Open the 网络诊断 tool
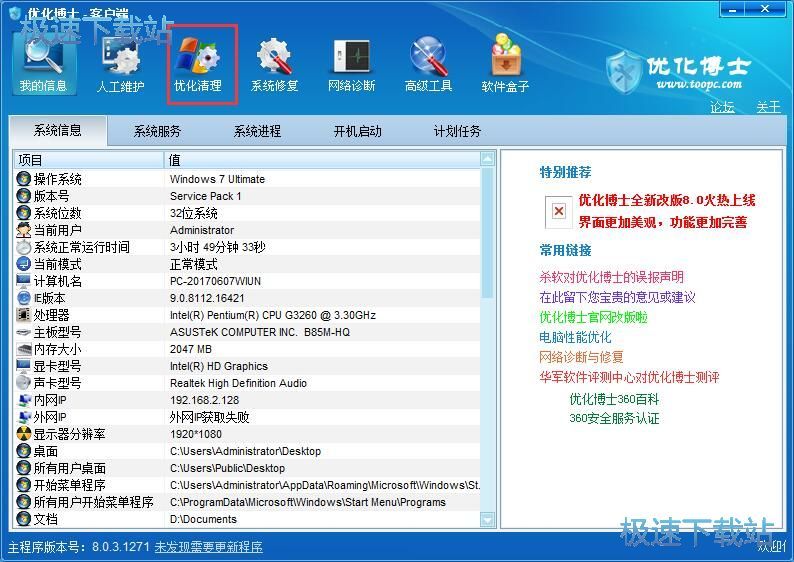 [351, 63]
